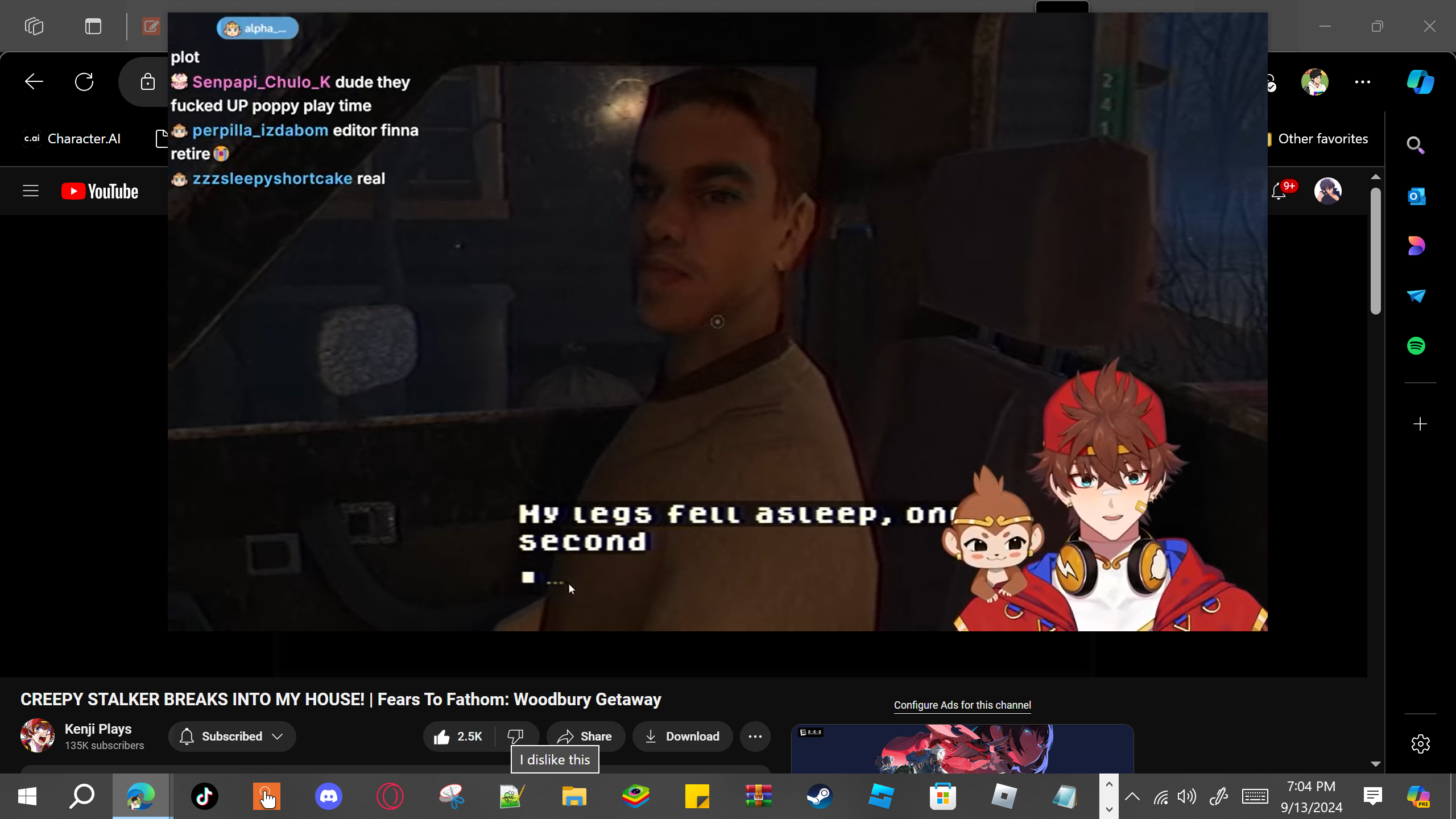Download the video
Viewport: 1456px width, 819px height.
click(x=682, y=737)
